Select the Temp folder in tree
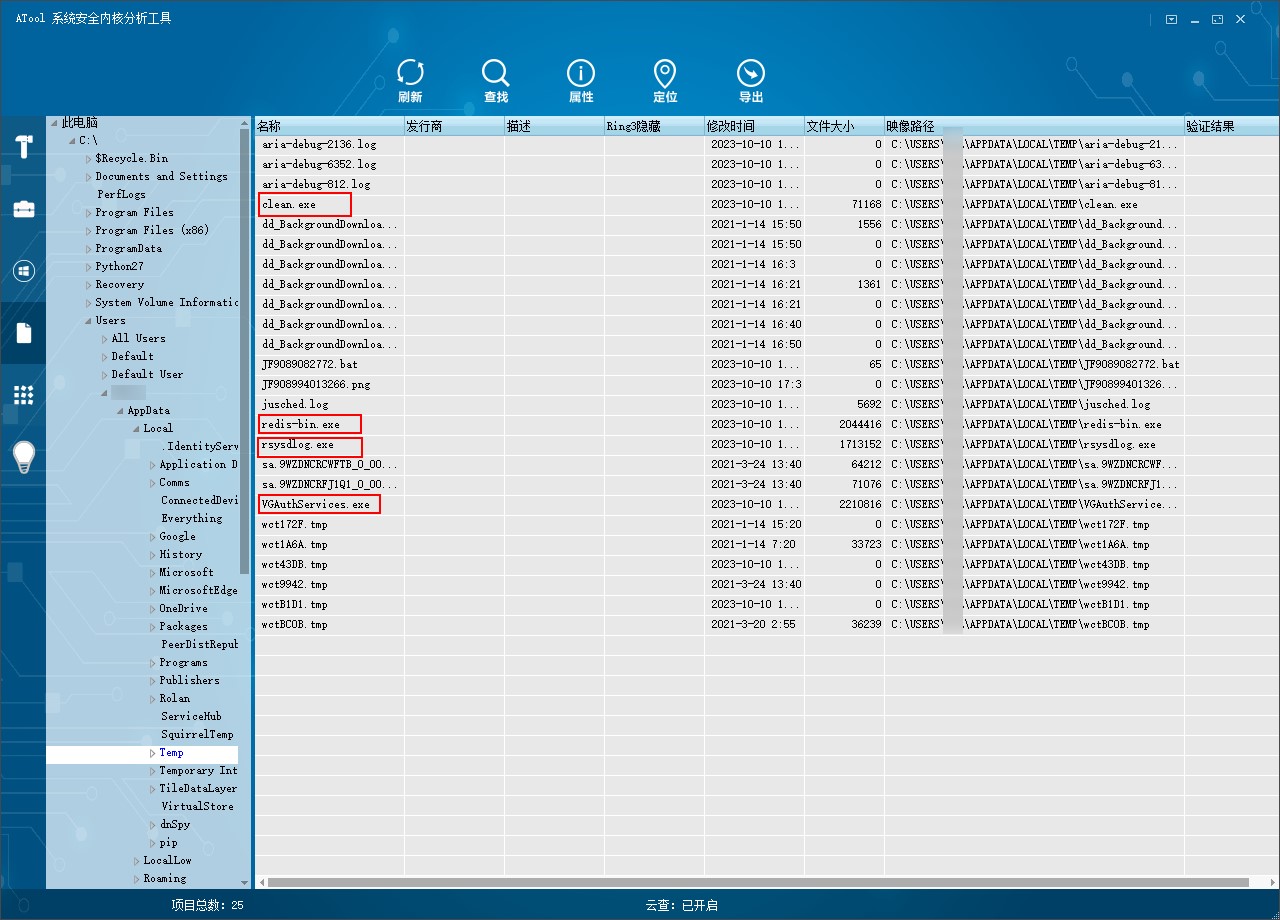Screen dimensions: 1280x920 coord(171,753)
